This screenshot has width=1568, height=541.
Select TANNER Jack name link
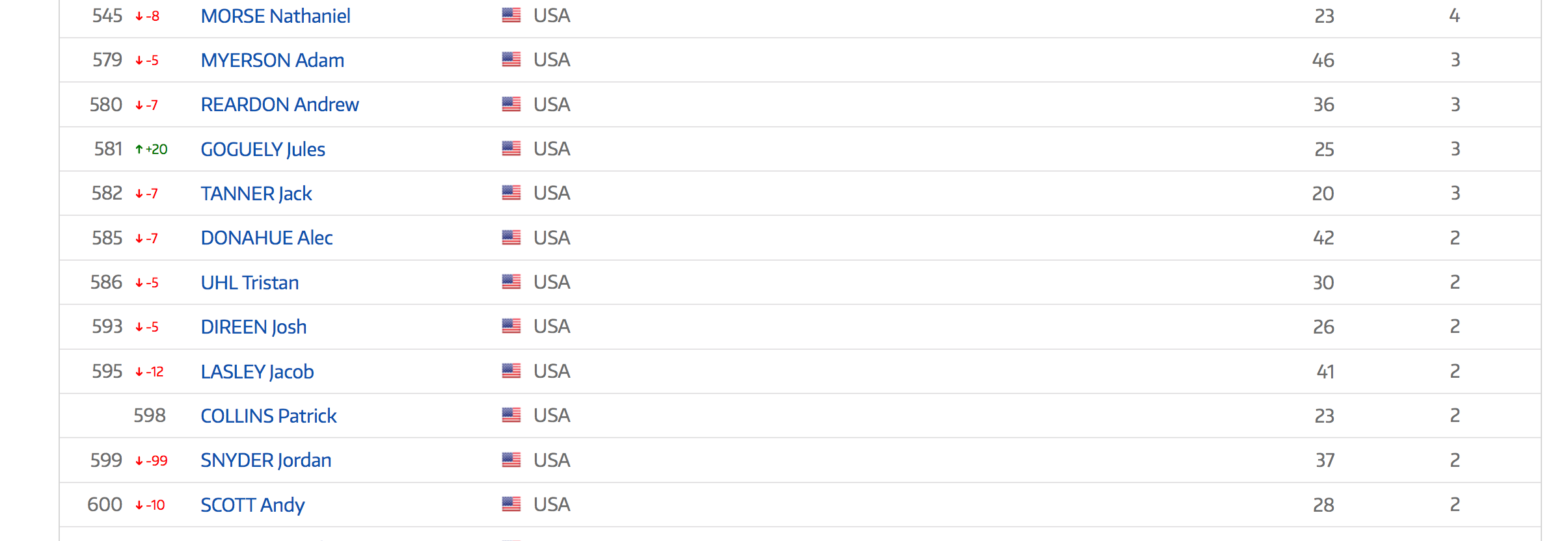[x=256, y=193]
